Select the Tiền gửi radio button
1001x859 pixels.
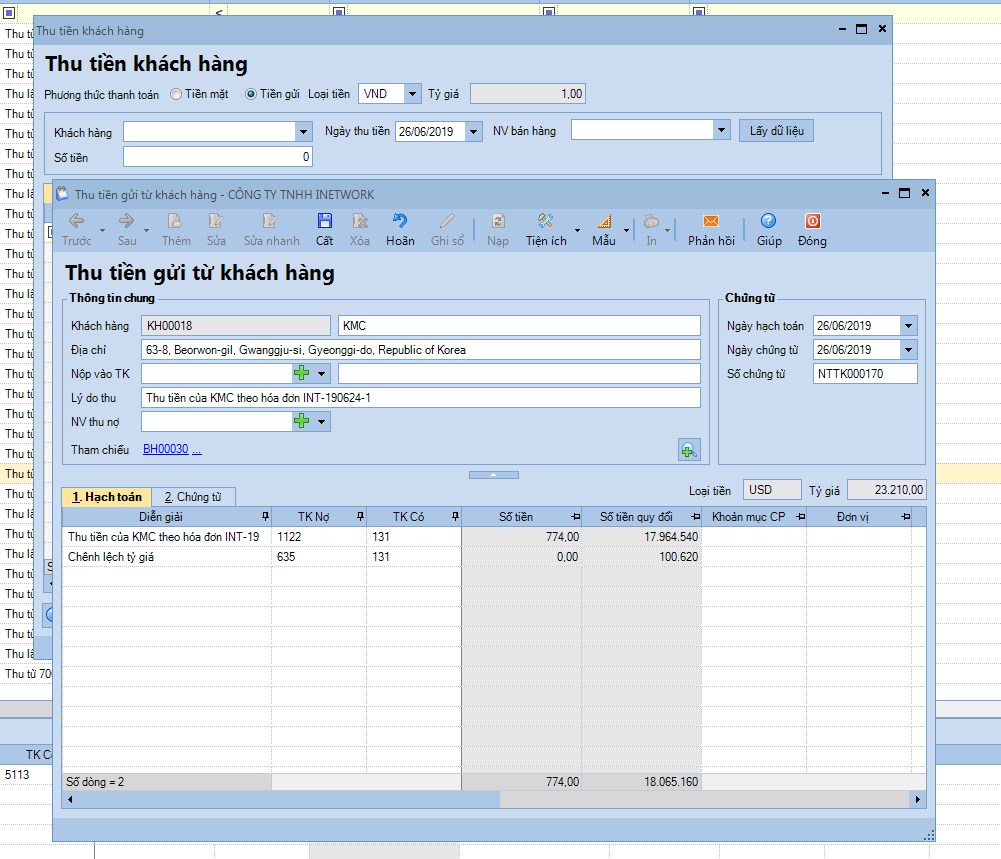[252, 94]
